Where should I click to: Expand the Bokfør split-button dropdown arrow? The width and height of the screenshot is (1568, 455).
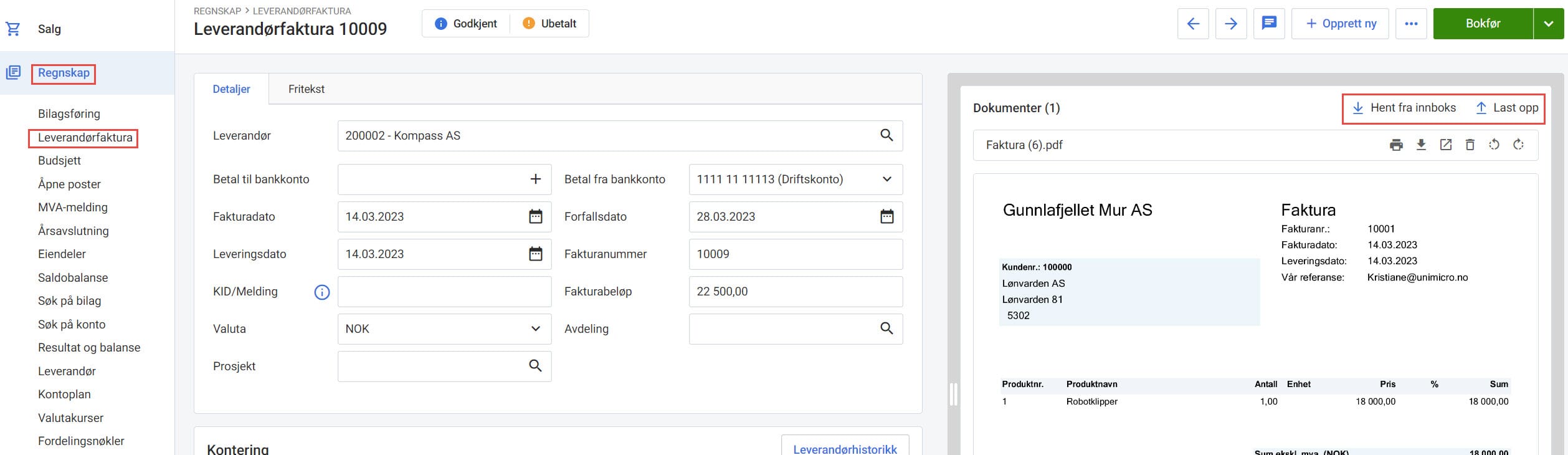(1549, 24)
